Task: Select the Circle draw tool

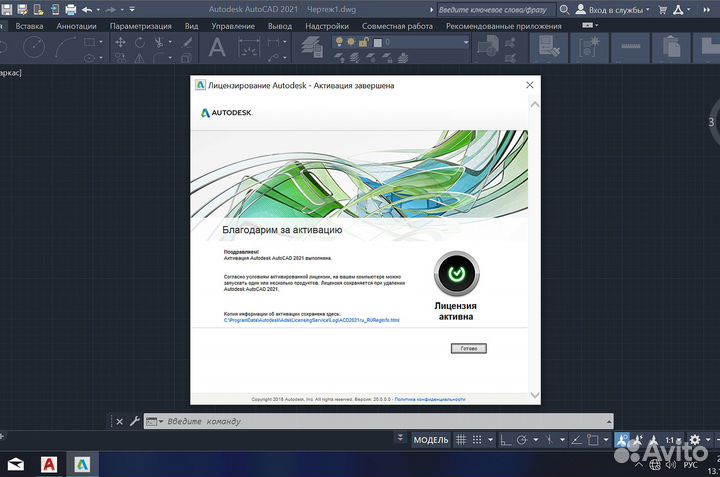Action: coord(34,46)
